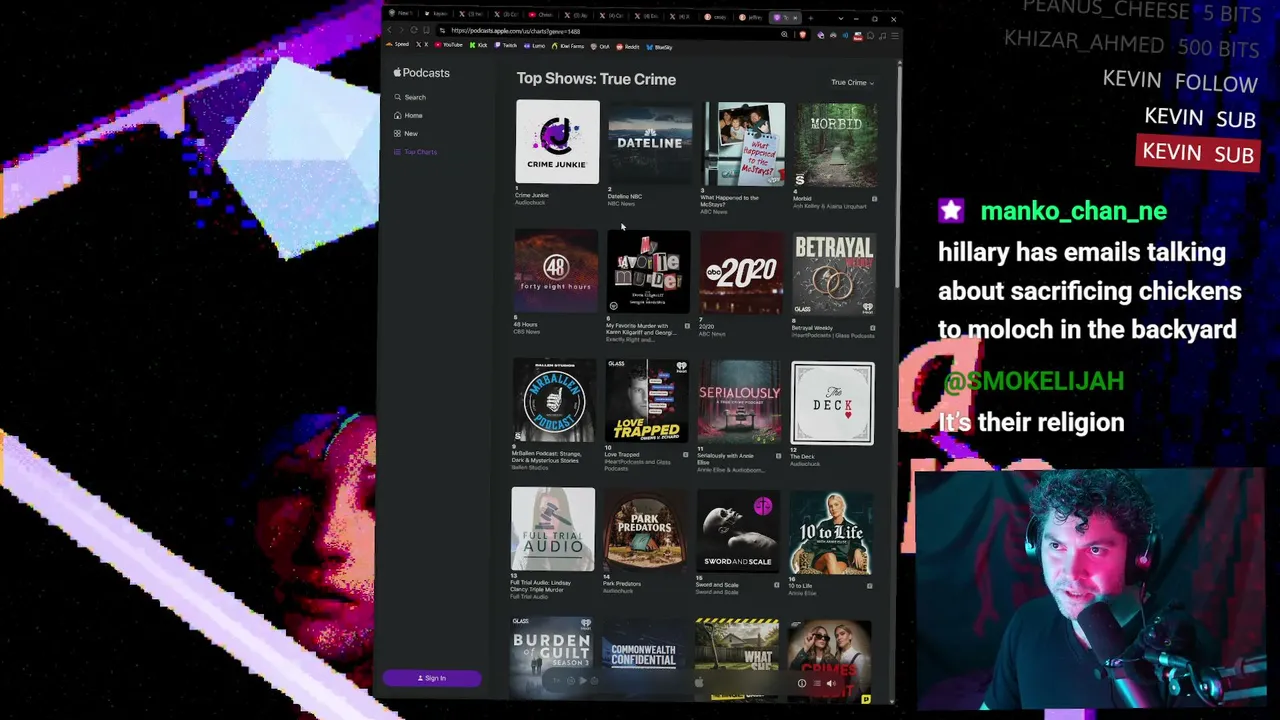
Task: Open the Park Predators podcast artwork
Action: 645,531
